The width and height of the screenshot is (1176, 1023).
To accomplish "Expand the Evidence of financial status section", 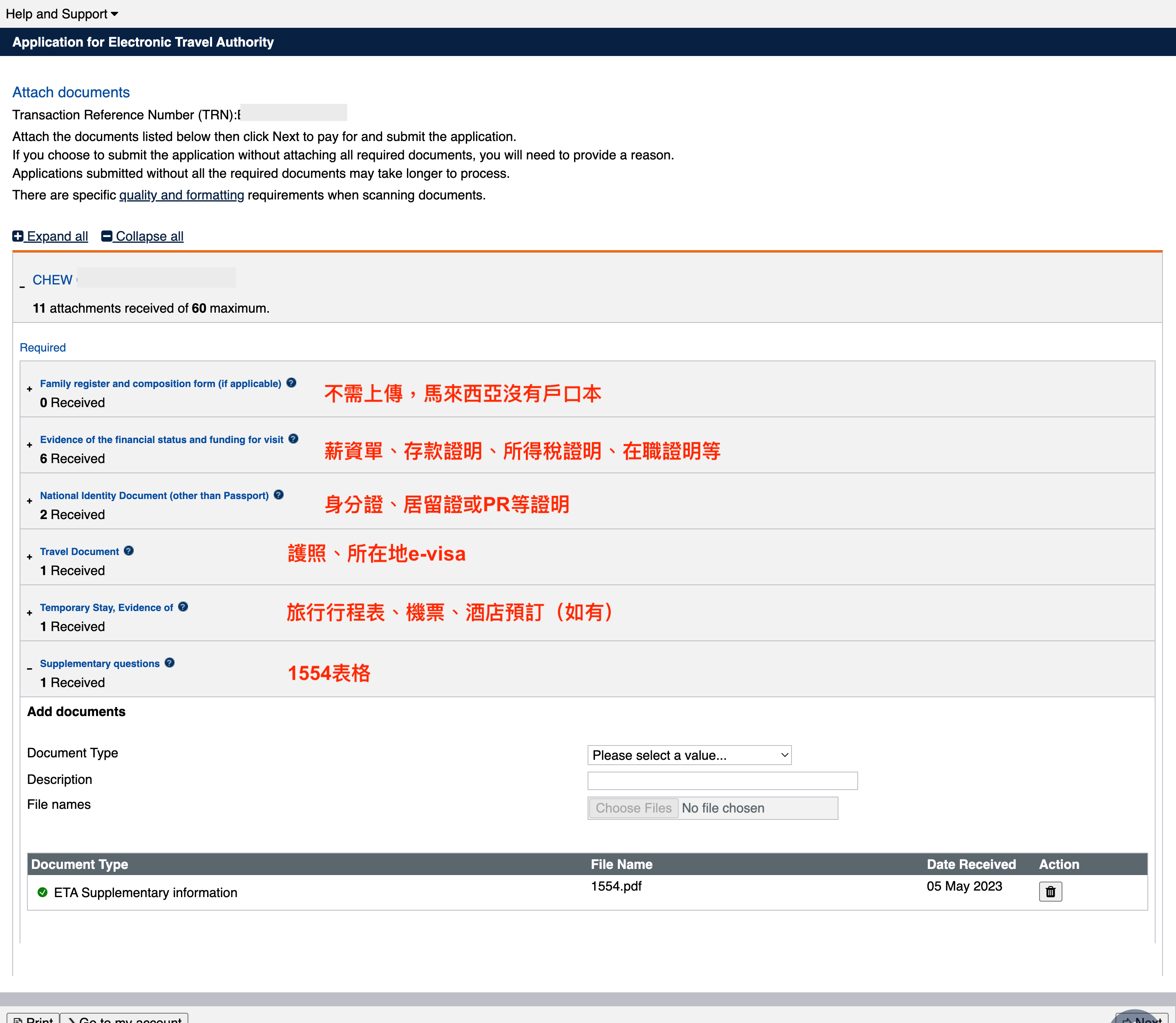I will click(30, 445).
